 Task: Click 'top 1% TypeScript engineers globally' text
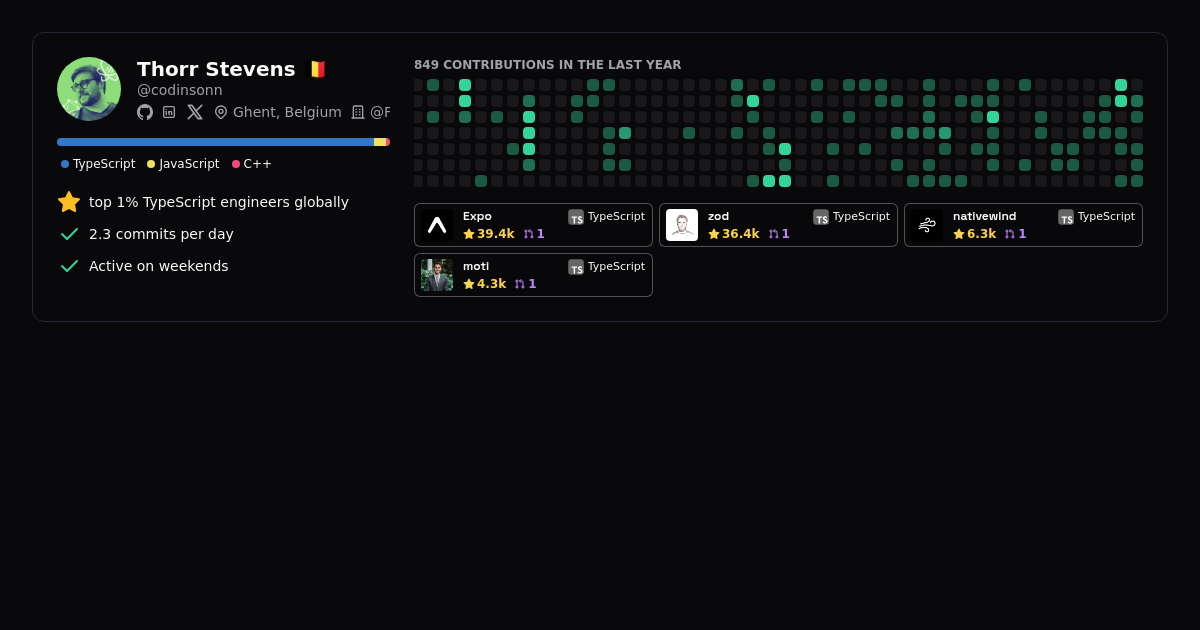[x=219, y=202]
